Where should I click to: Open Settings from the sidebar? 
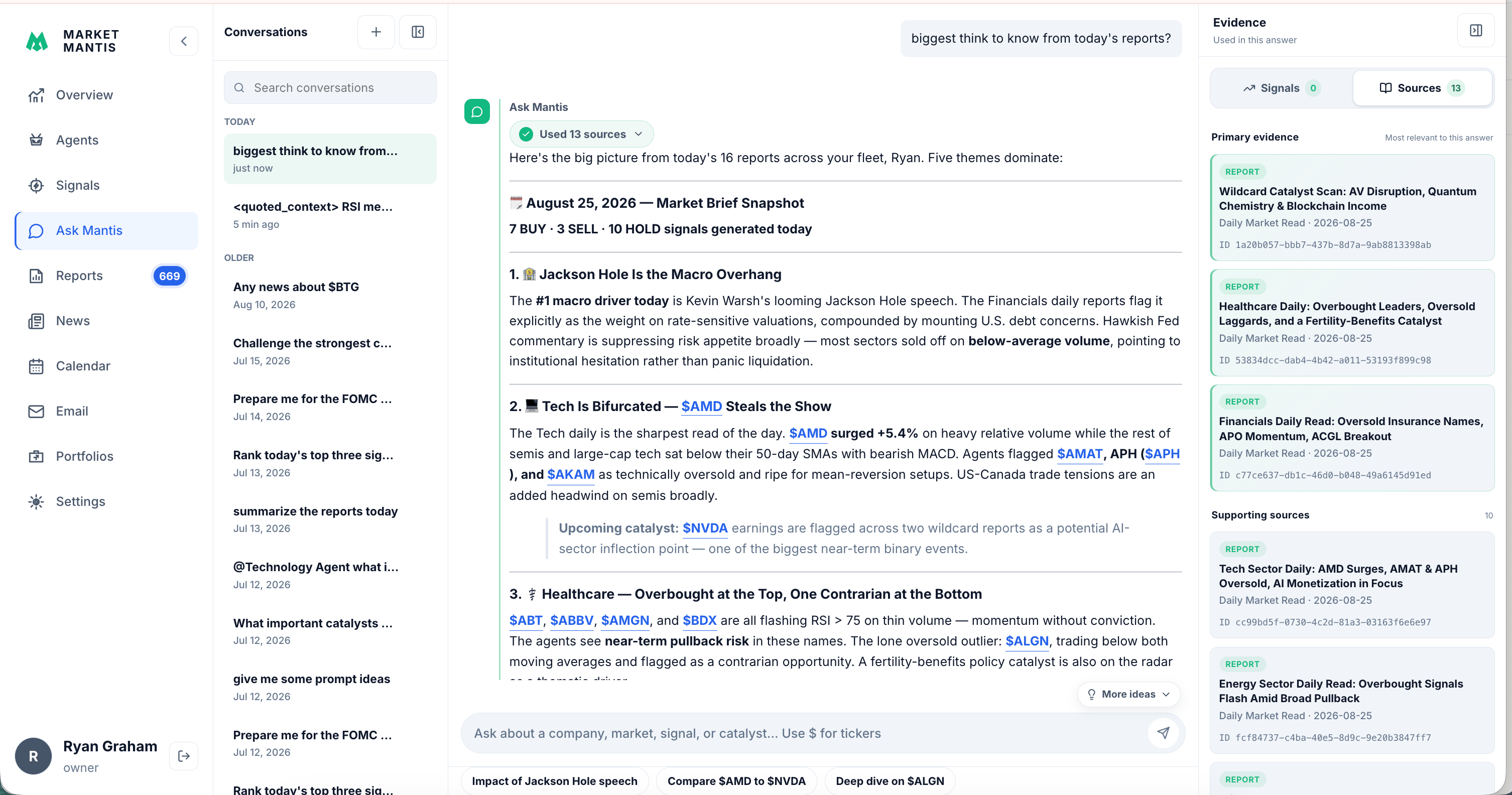coord(107,501)
